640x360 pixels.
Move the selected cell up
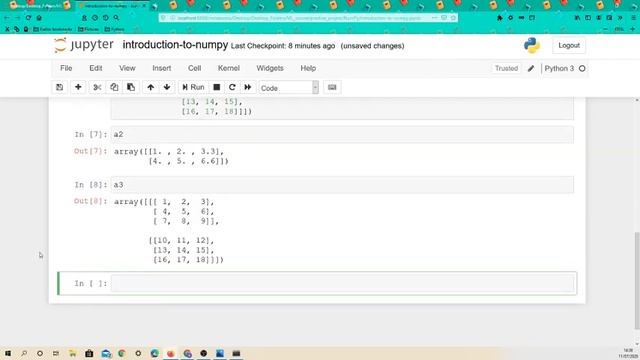pyautogui.click(x=151, y=87)
